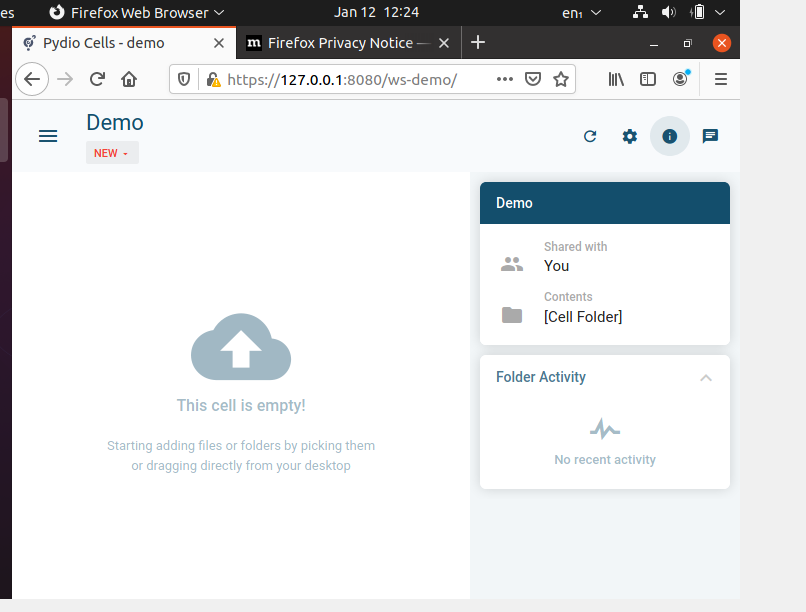Screen dimensions: 806x612
Task: Click the 'No recent activity' text
Action: [605, 459]
